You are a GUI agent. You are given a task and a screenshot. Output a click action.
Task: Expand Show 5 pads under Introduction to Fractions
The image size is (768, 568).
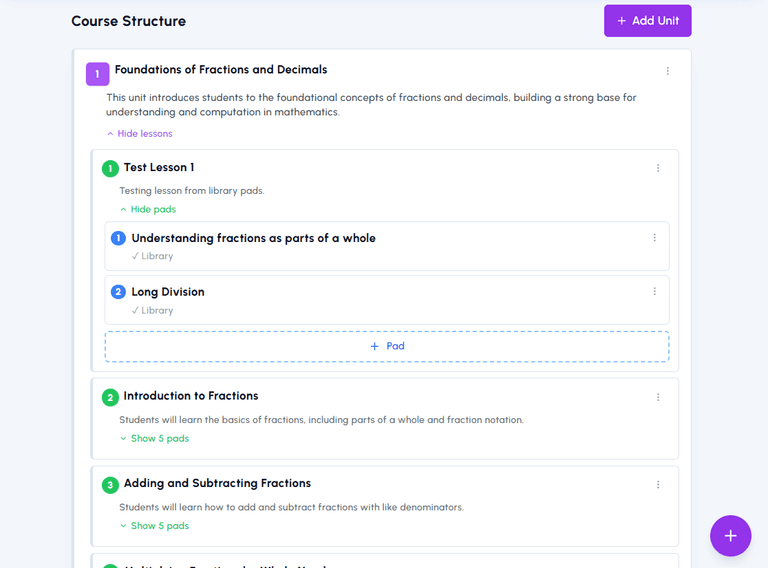(155, 438)
